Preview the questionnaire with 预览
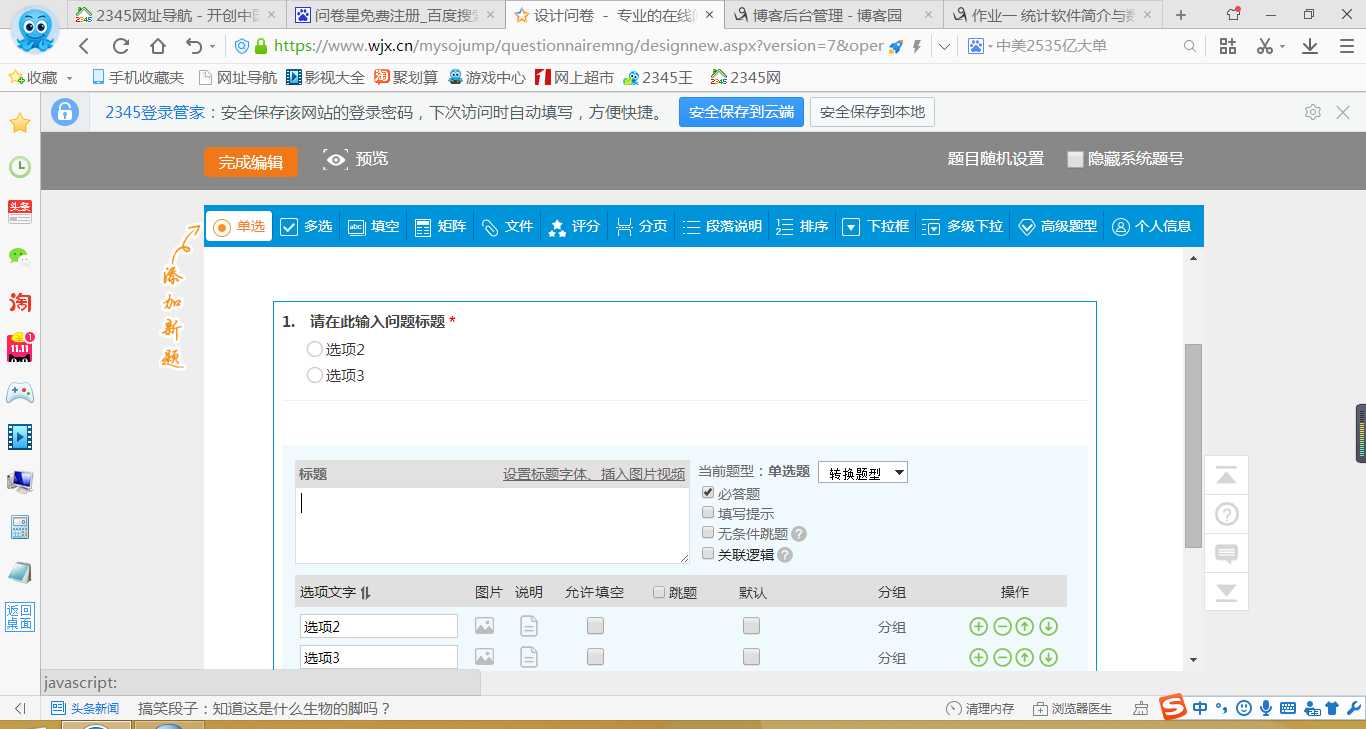 click(x=356, y=159)
